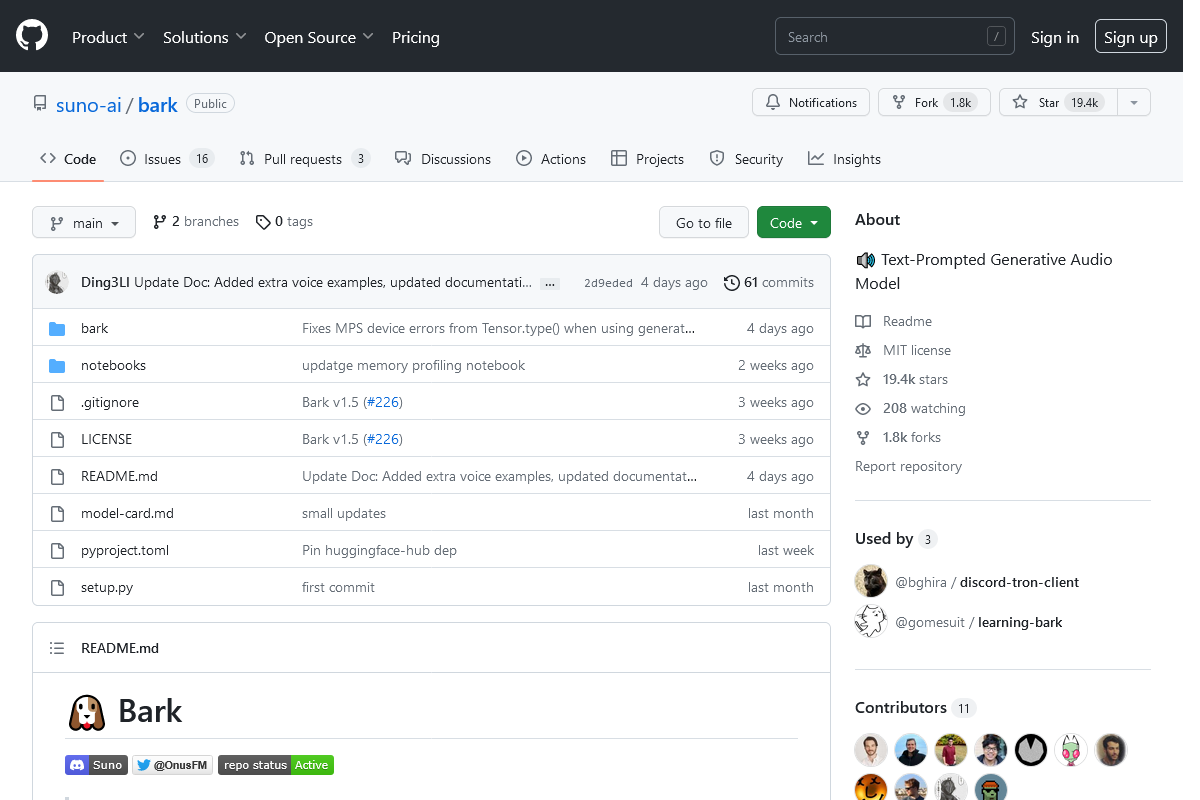Click the Report repository link

click(908, 466)
